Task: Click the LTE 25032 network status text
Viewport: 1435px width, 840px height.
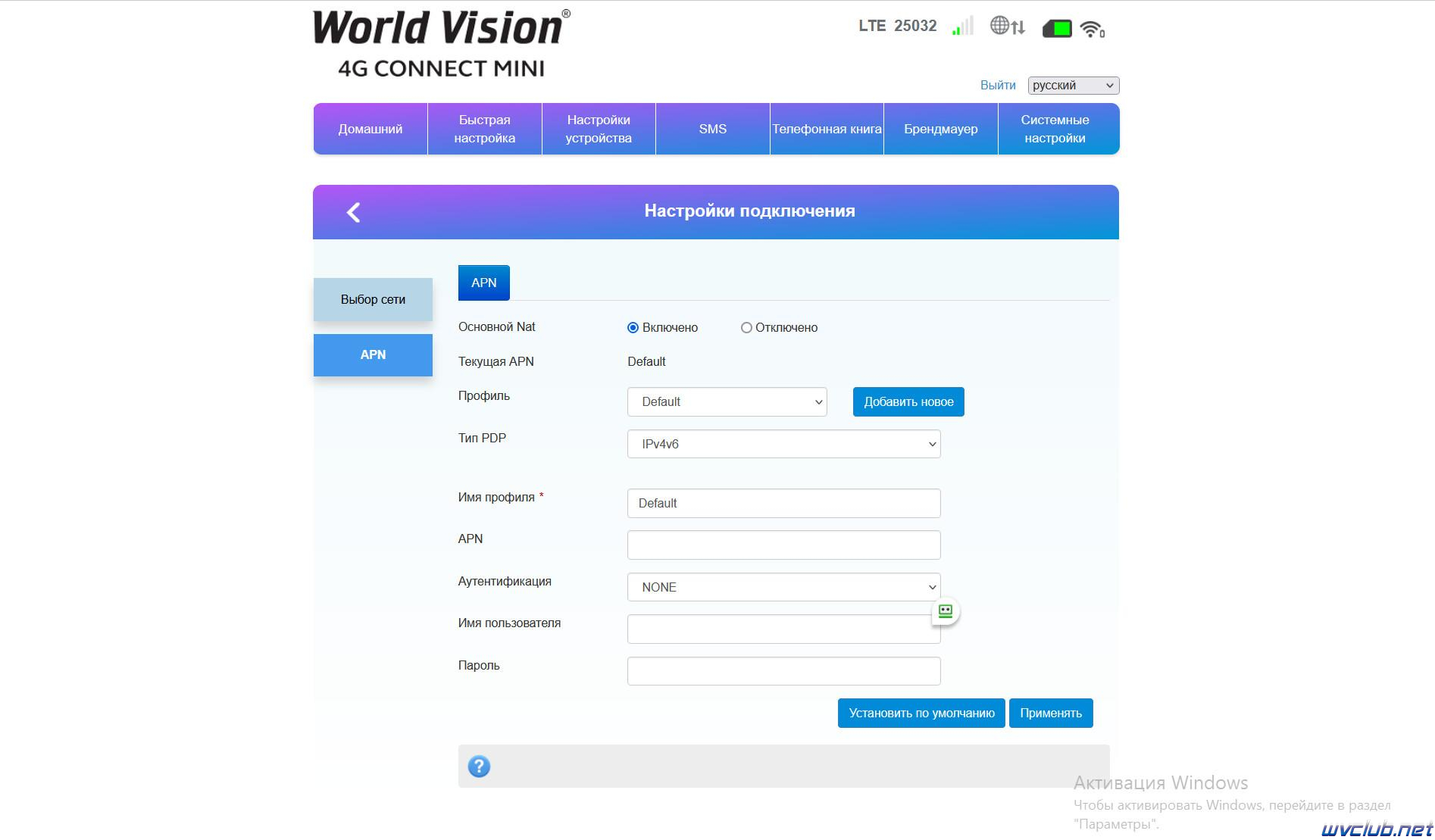Action: (x=897, y=27)
